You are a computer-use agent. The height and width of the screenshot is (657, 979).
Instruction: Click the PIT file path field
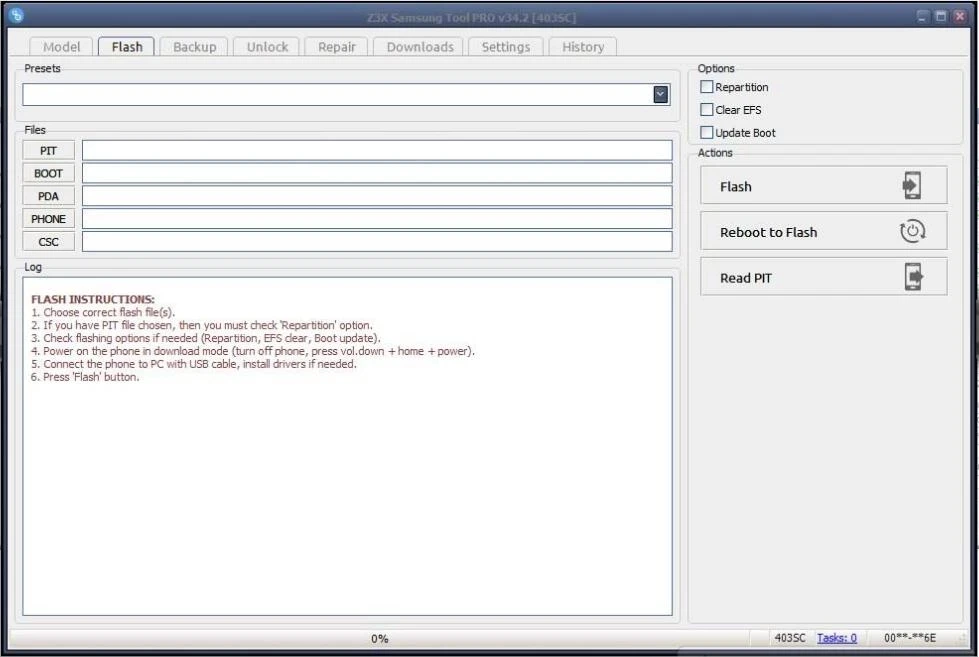coord(377,151)
